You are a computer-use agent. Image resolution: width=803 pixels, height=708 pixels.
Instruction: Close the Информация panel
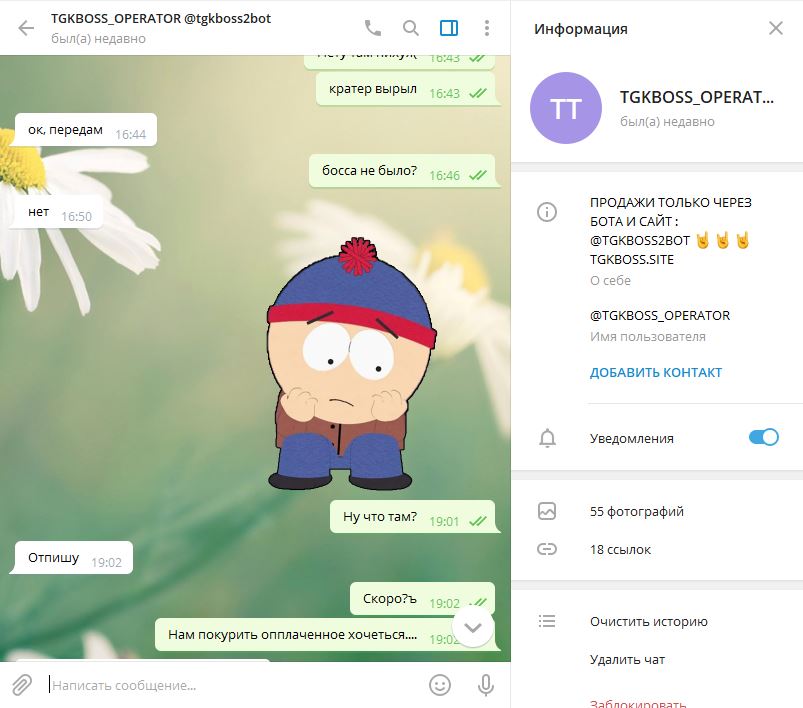click(776, 28)
